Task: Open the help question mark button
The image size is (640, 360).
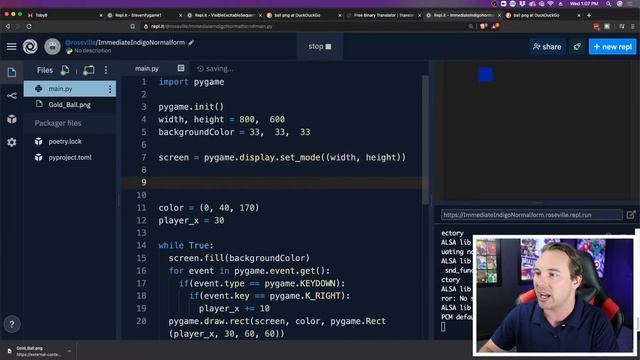Action: coord(12,324)
